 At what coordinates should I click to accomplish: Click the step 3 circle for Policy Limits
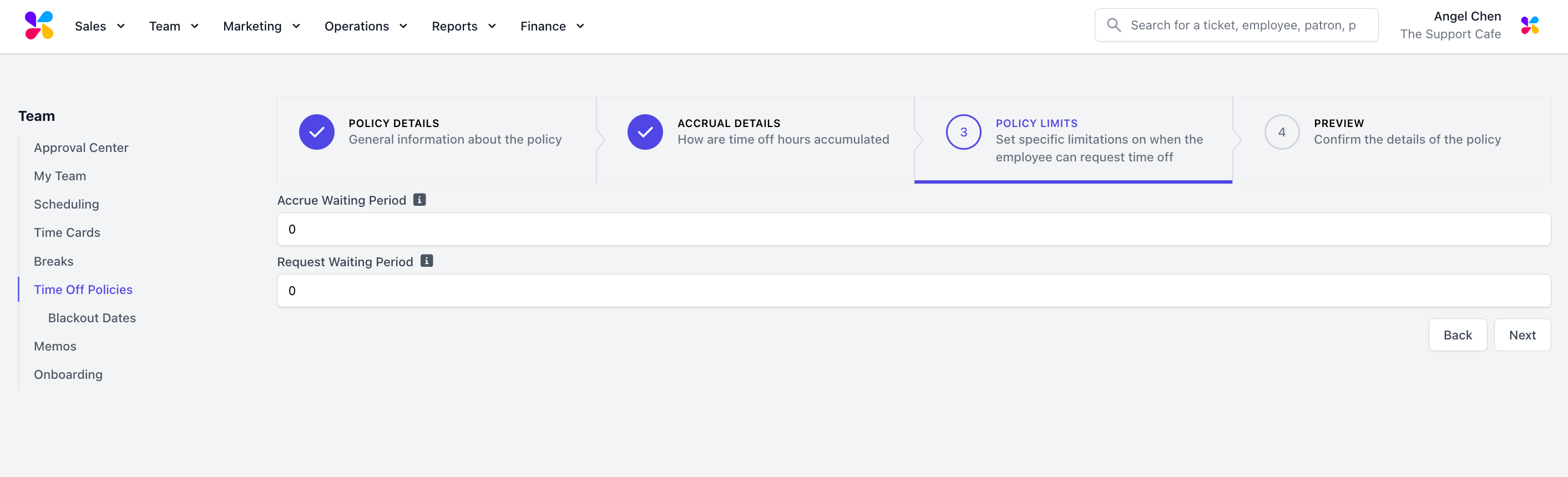click(x=964, y=132)
